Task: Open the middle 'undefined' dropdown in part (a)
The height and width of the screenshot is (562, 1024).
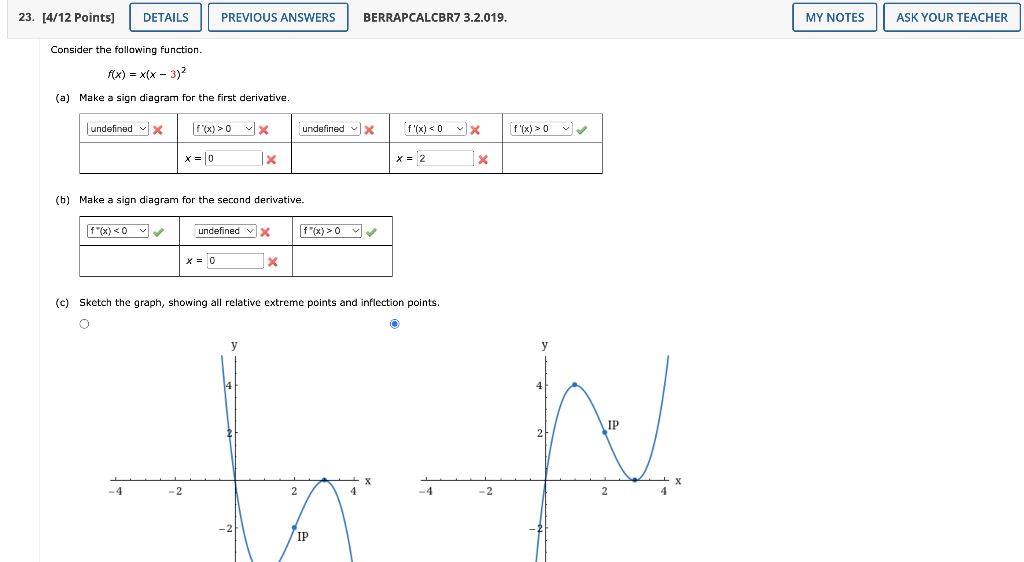Action: coord(330,129)
